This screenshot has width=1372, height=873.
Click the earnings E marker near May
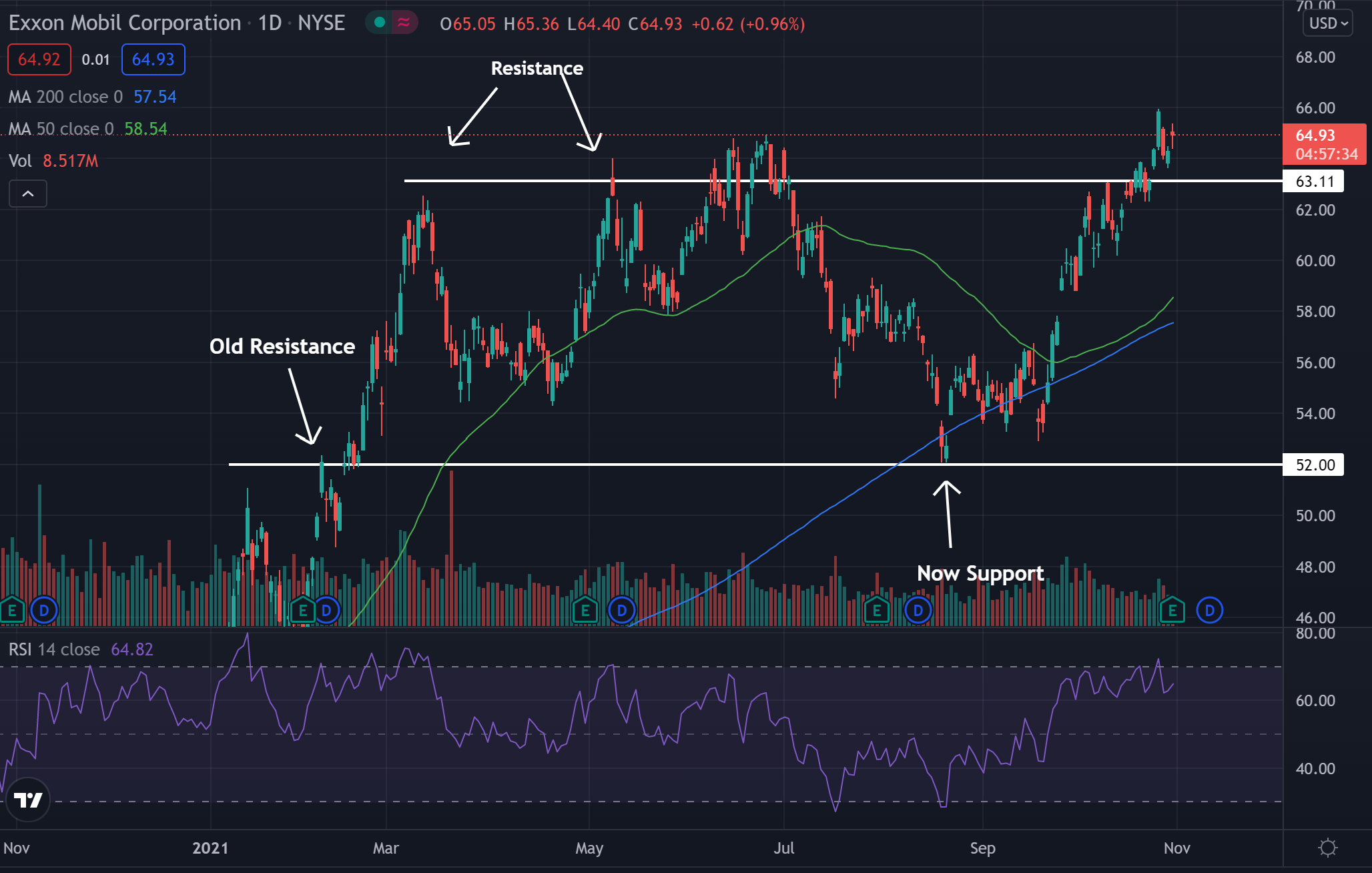pos(585,610)
